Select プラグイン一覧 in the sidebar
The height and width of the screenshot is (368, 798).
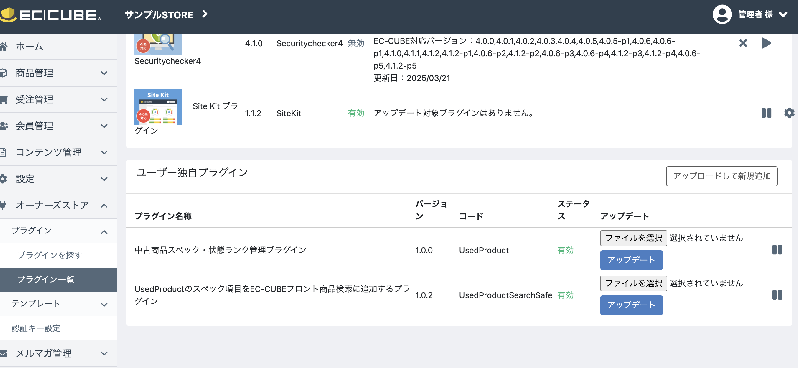[58, 280]
